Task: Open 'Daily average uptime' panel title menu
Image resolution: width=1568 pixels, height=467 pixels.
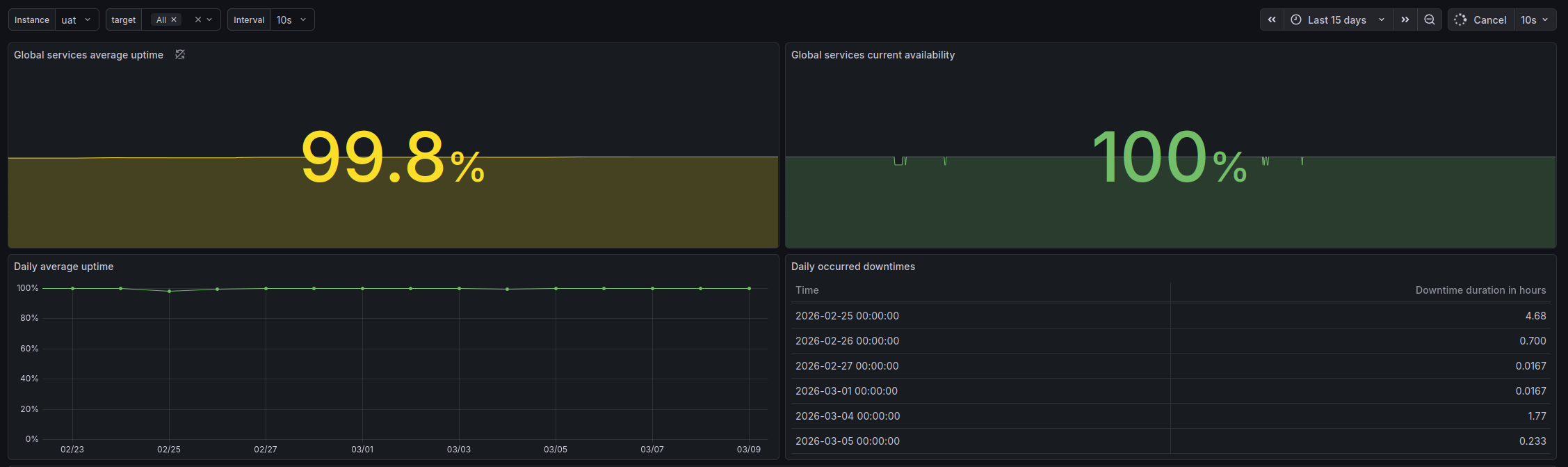Action: pyautogui.click(x=64, y=267)
